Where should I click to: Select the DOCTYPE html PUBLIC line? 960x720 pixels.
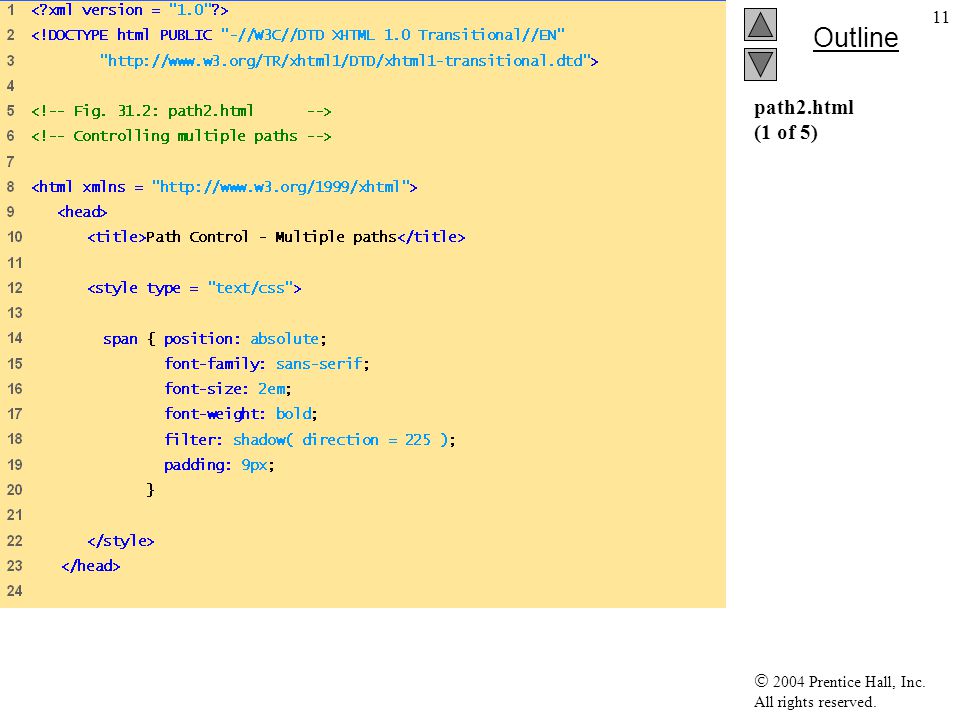pyautogui.click(x=298, y=35)
